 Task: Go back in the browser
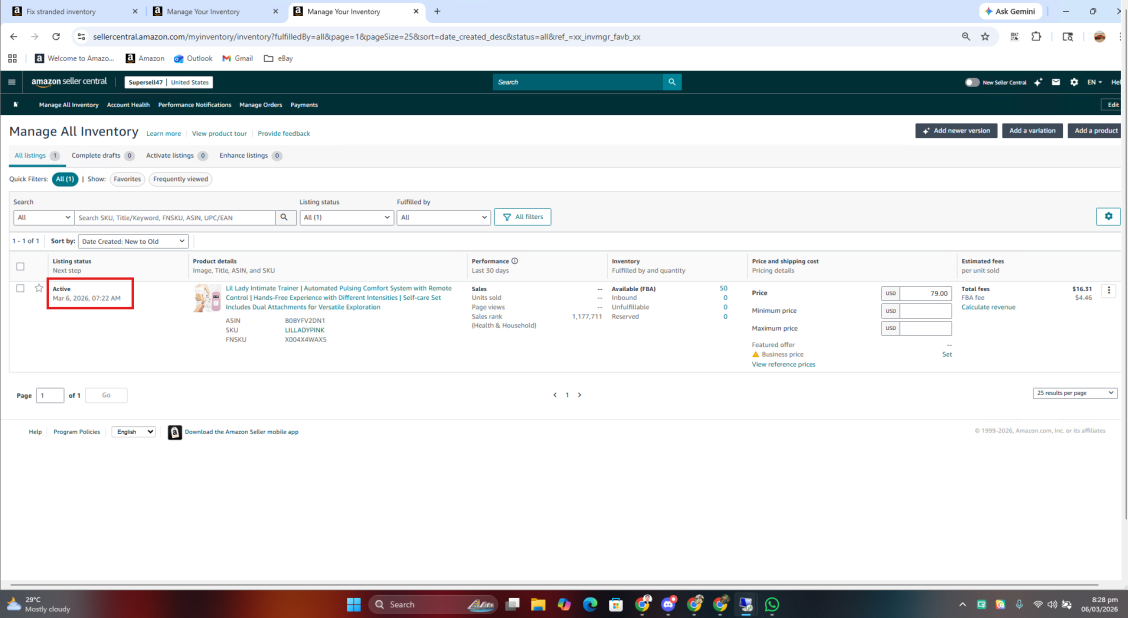click(x=14, y=37)
